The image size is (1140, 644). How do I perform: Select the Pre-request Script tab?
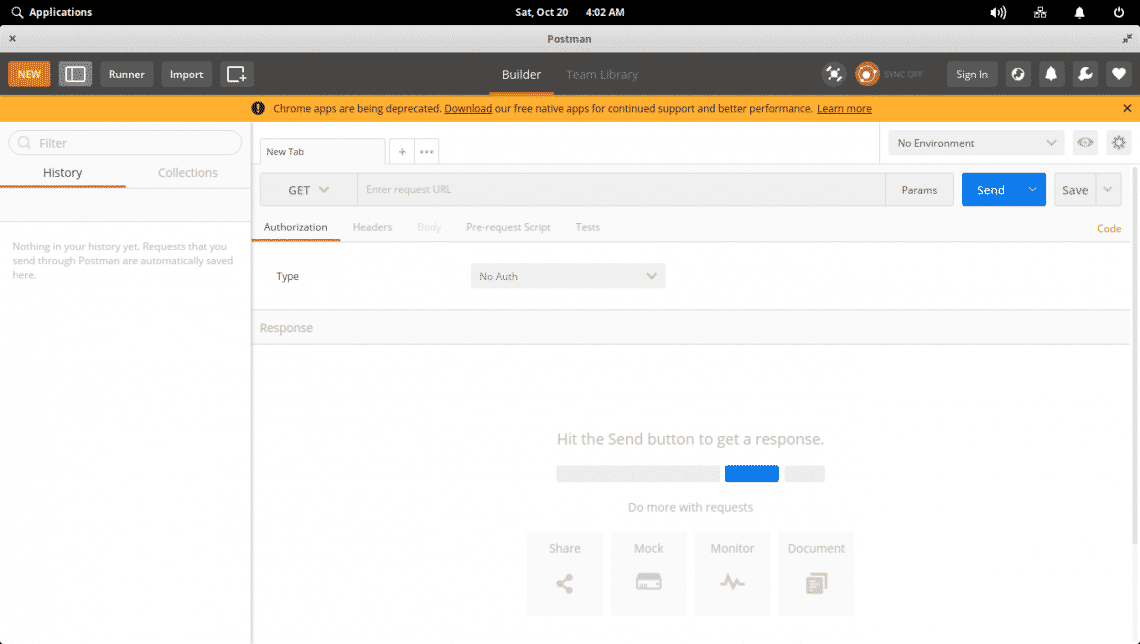[x=508, y=228]
